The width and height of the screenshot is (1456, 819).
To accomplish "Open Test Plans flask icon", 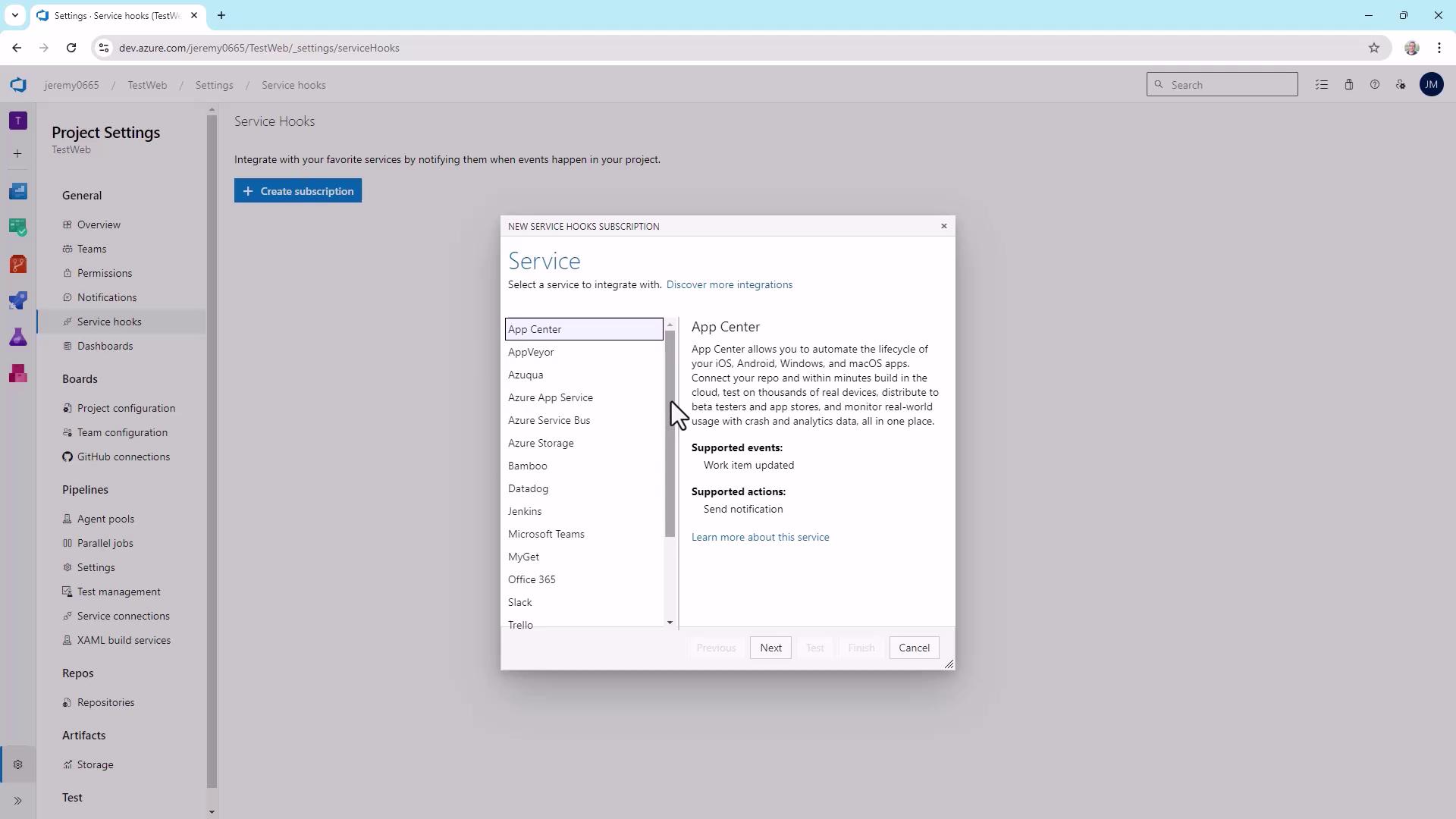I will click(x=18, y=337).
